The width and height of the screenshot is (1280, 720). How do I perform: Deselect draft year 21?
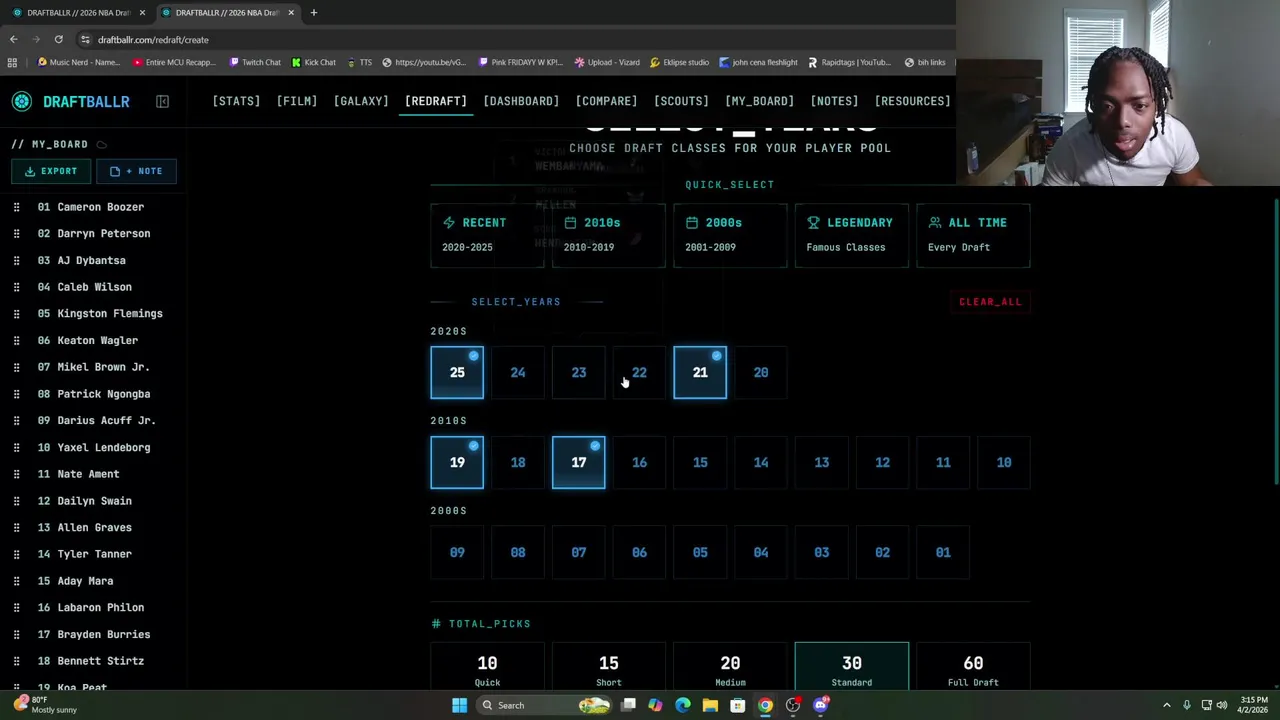pyautogui.click(x=700, y=372)
